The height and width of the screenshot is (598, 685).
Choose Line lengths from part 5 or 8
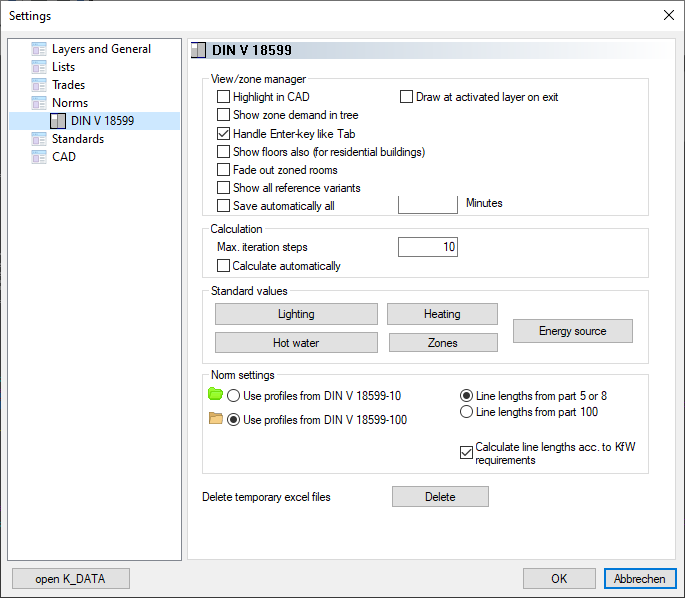click(x=466, y=396)
